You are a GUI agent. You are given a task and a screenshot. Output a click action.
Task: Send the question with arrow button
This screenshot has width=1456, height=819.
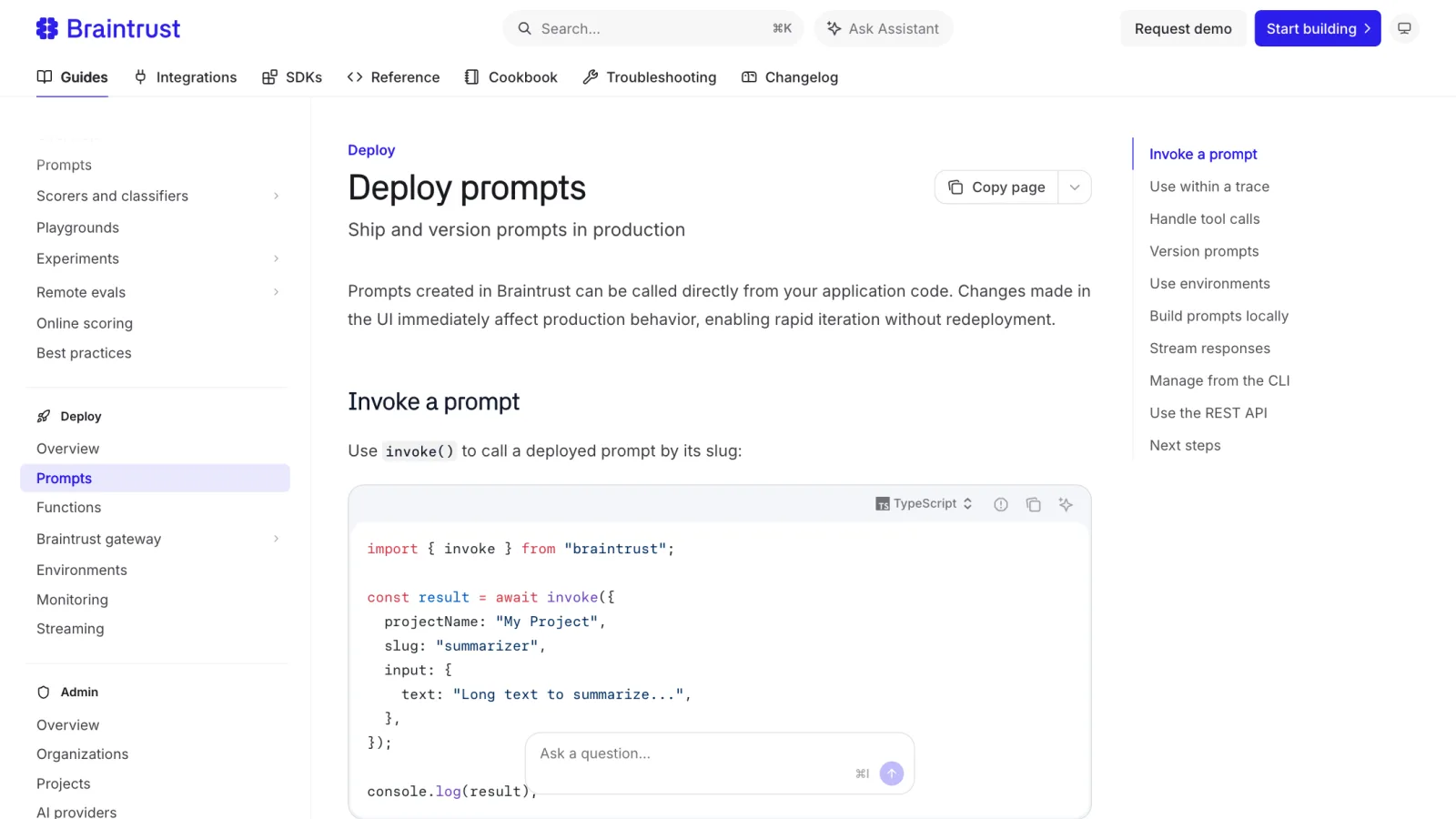[x=892, y=773]
